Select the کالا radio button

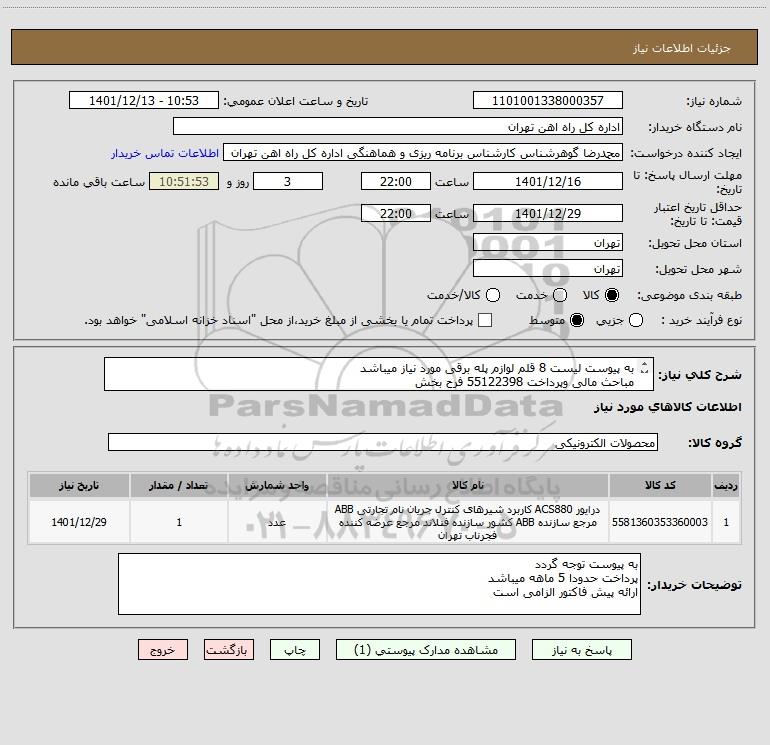pyautogui.click(x=612, y=295)
